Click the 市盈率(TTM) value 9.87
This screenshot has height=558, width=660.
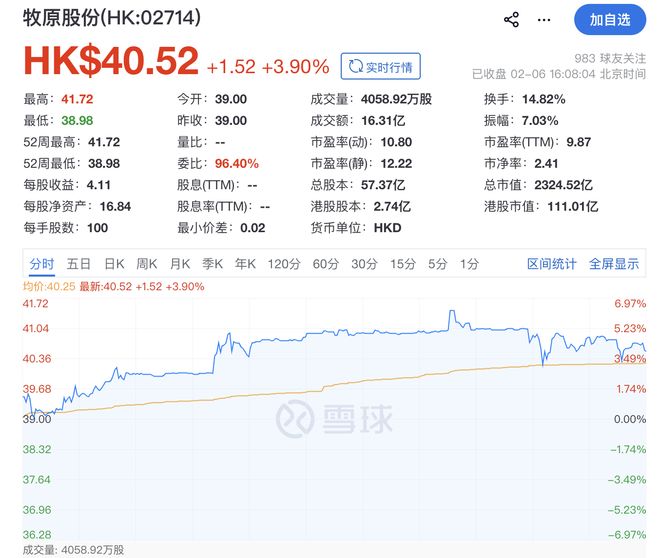[x=579, y=142]
